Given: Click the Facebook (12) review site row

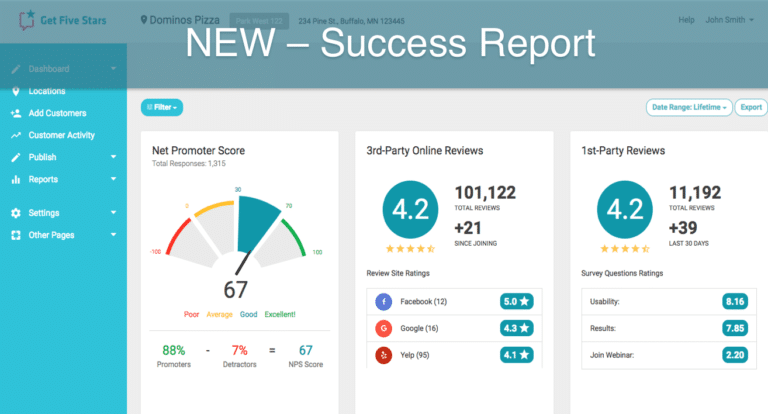Looking at the screenshot, I should (455, 301).
